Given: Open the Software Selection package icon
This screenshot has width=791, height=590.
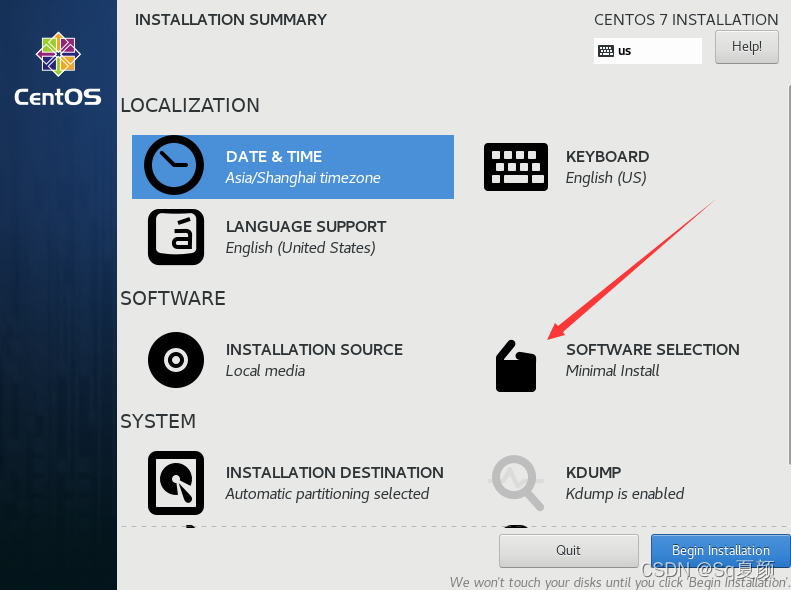Looking at the screenshot, I should coord(516,366).
